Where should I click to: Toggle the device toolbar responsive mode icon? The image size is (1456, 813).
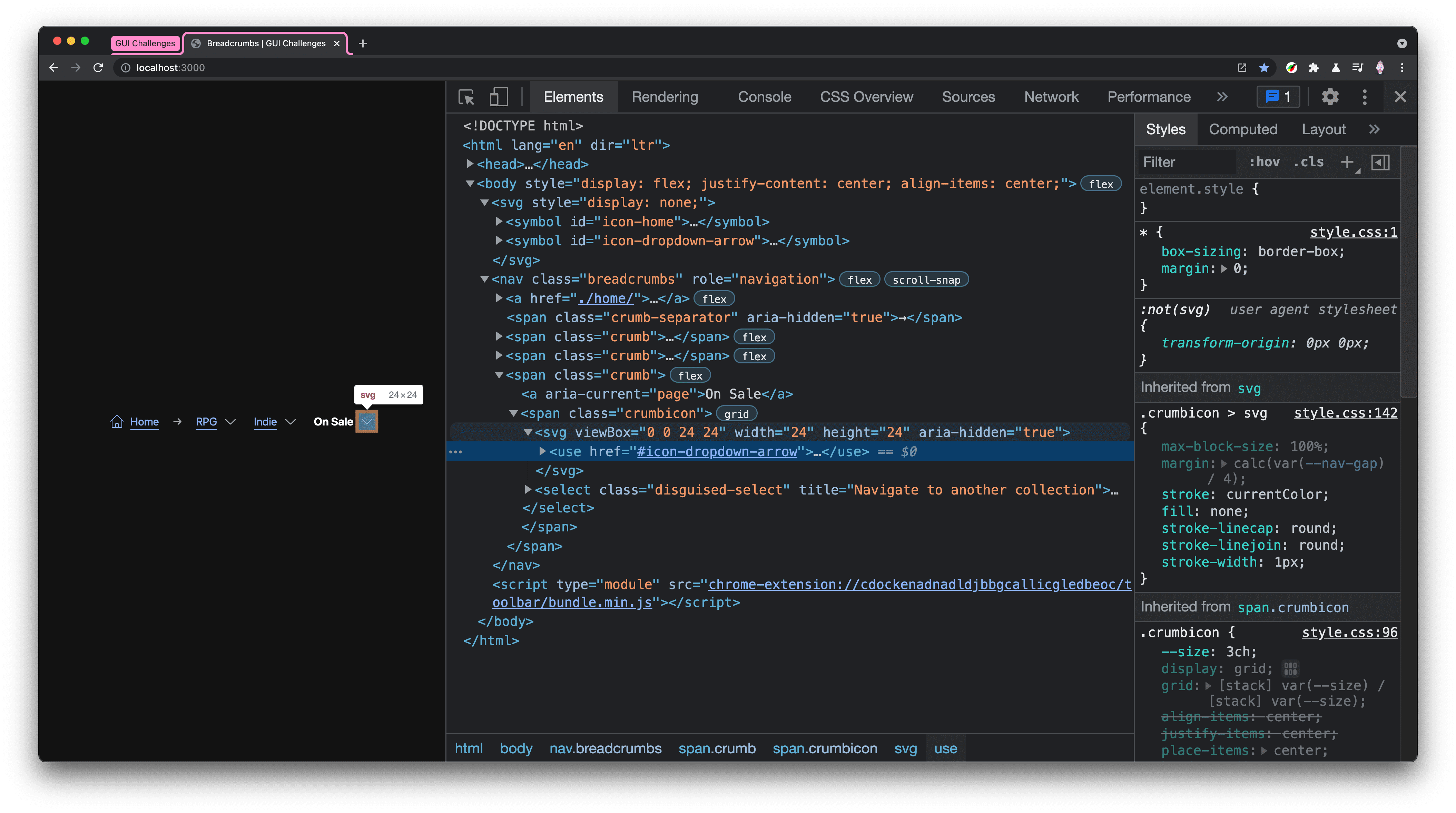coord(499,97)
